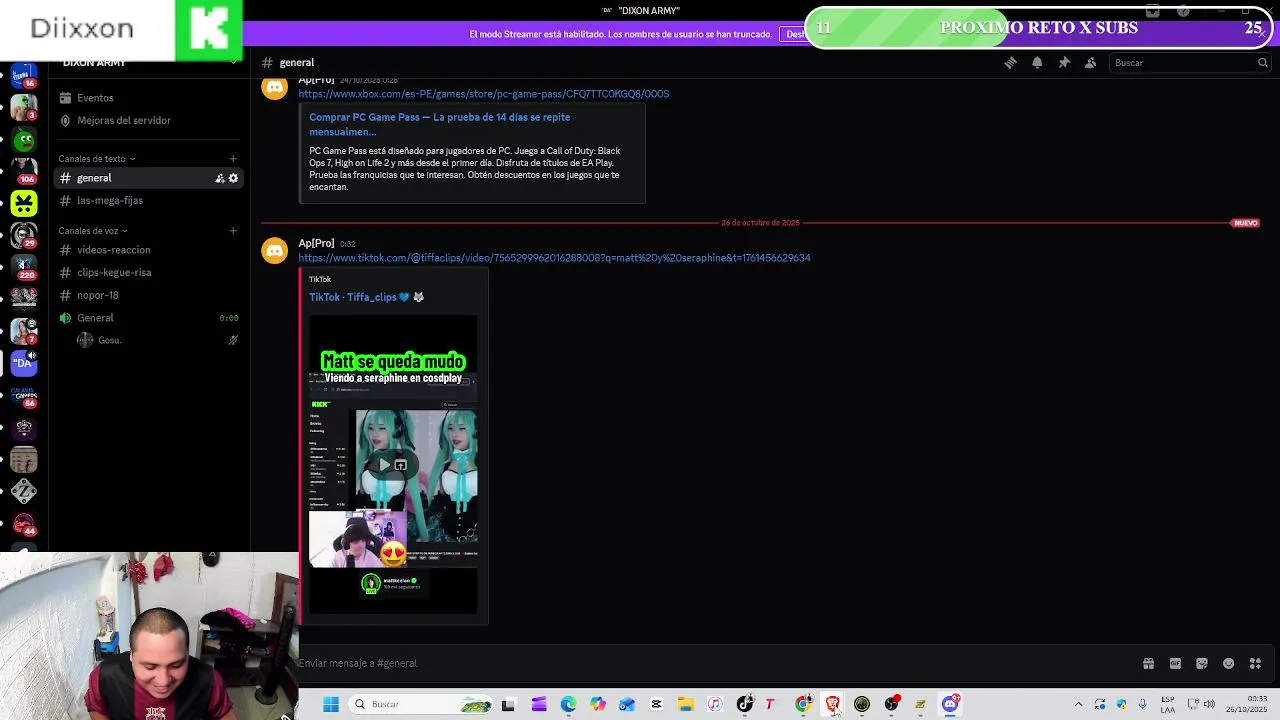Open Discord from the taskbar
The height and width of the screenshot is (720, 1280).
tap(950, 704)
